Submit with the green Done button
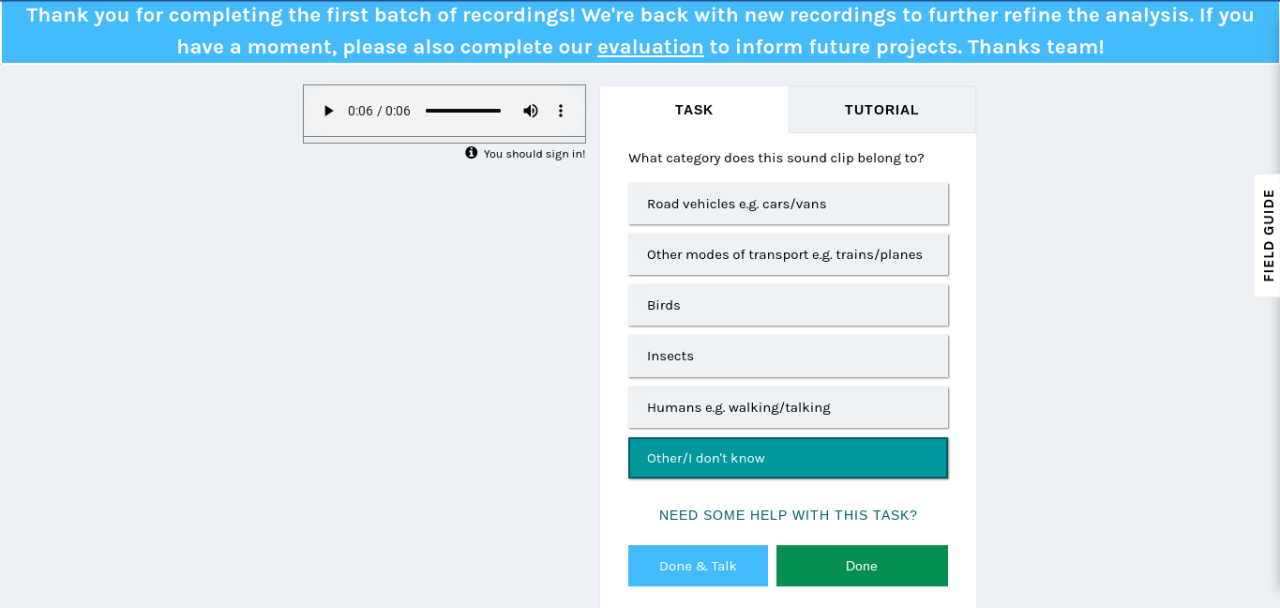This screenshot has height=608, width=1280. 862,566
